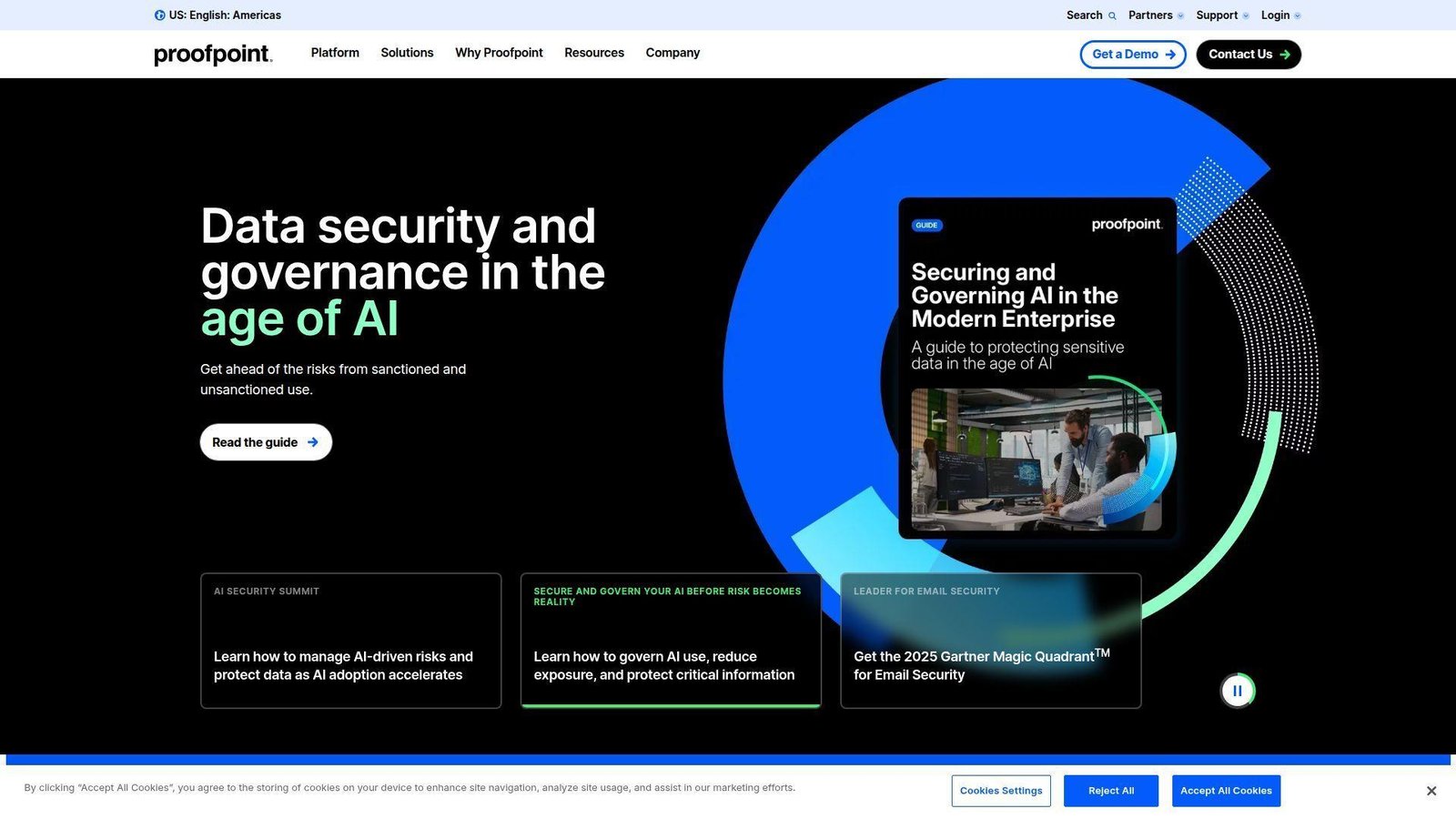Click the Get a Demo button
Screen dimensions: 1456x819
pyautogui.click(x=1133, y=55)
